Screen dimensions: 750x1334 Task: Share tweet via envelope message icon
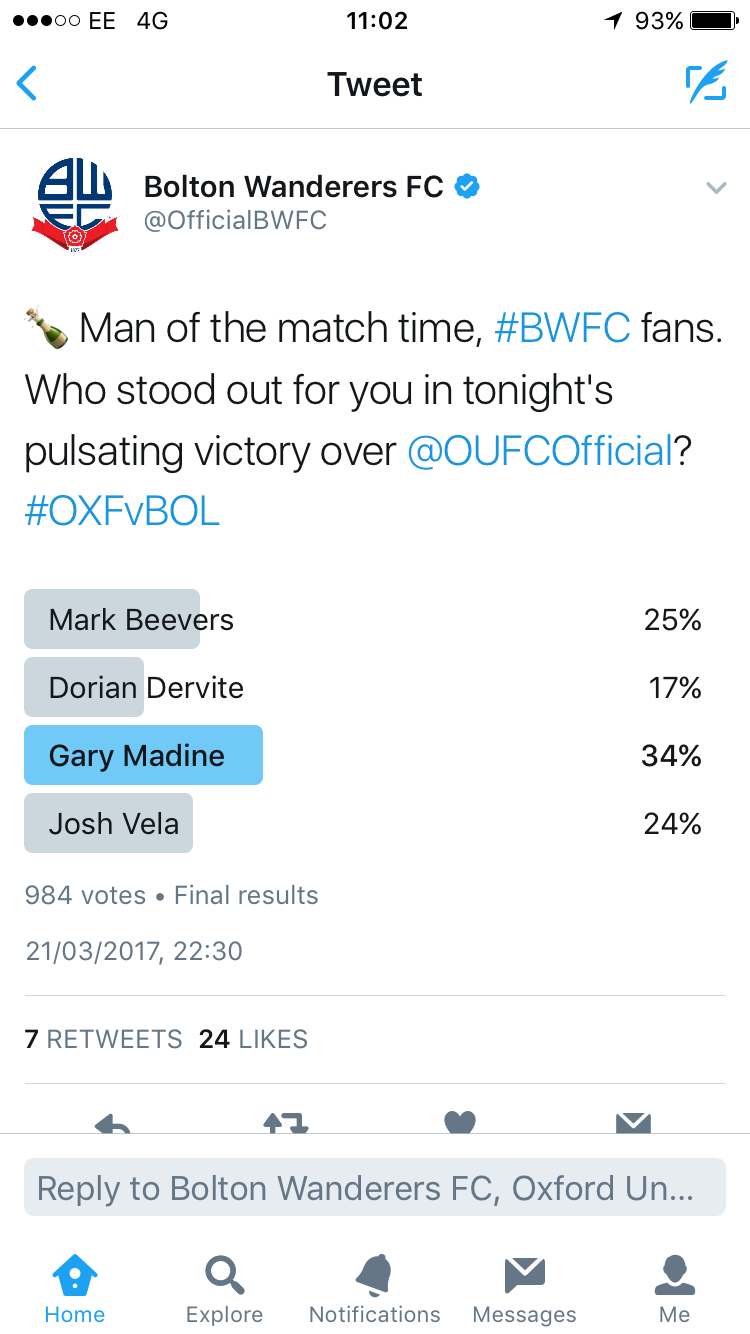point(633,1122)
